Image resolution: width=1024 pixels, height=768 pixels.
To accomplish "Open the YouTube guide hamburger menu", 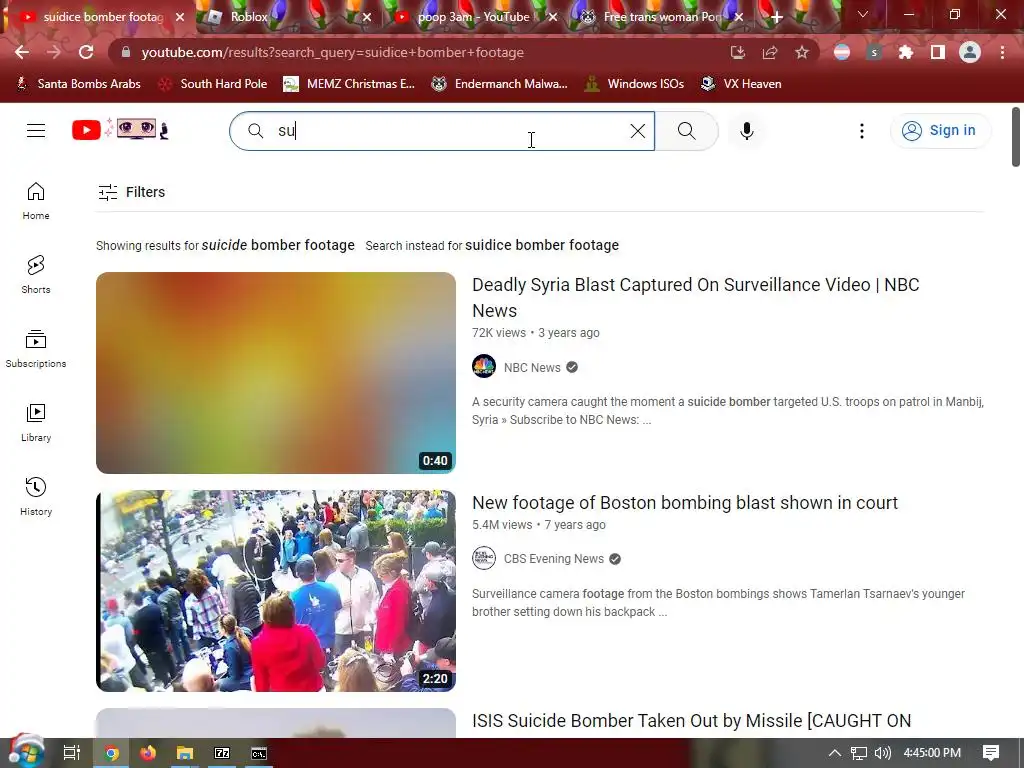I will [x=36, y=131].
